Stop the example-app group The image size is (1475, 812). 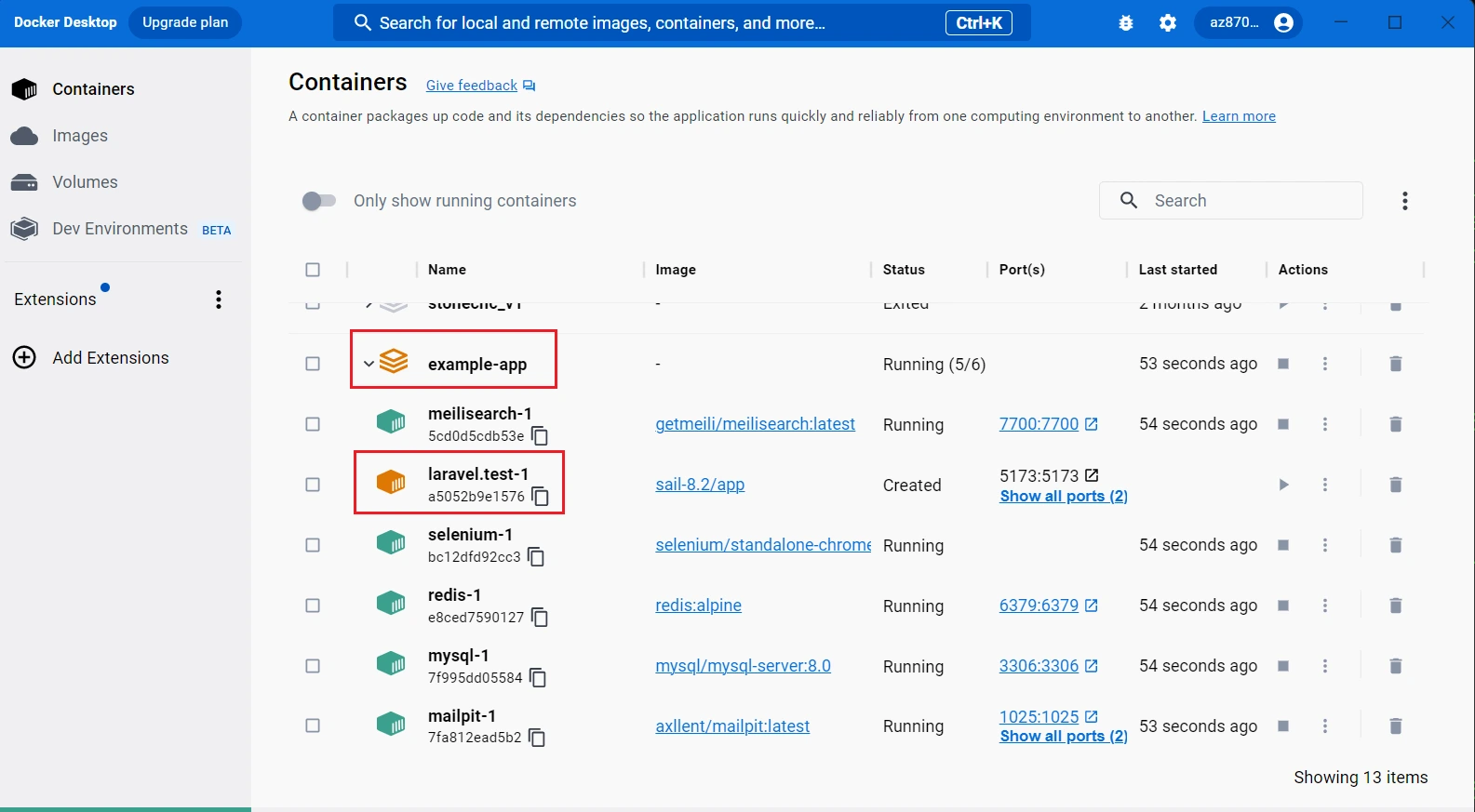(1283, 364)
